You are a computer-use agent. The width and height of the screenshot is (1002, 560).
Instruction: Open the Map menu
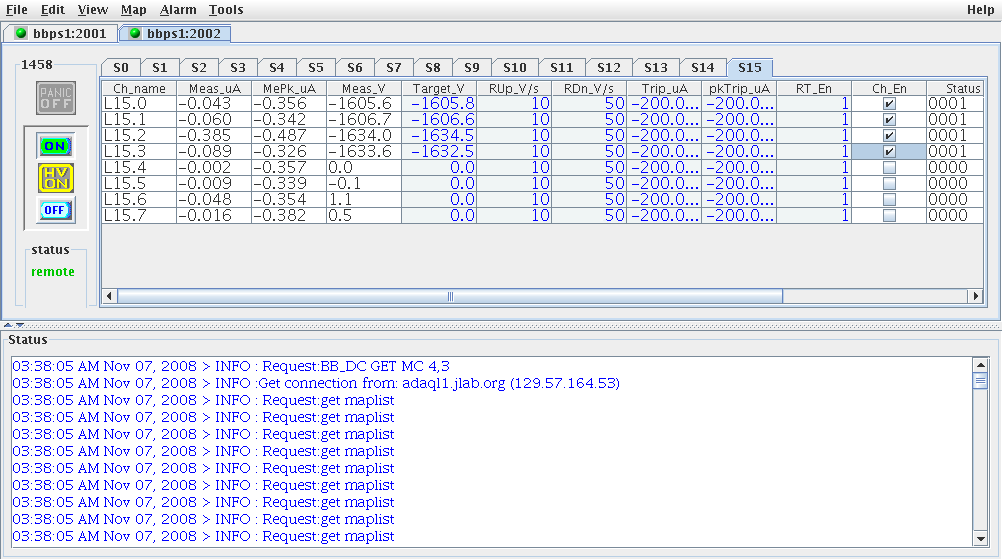click(x=134, y=10)
